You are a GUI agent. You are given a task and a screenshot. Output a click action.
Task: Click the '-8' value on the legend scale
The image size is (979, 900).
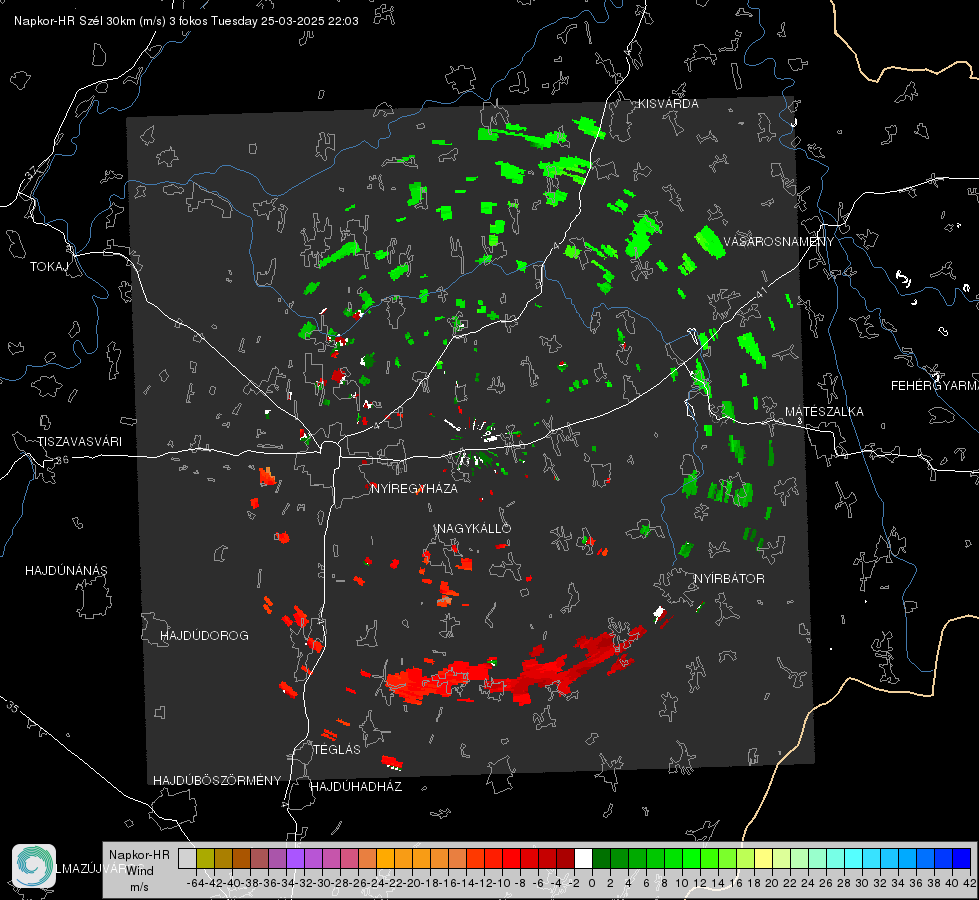click(x=520, y=883)
